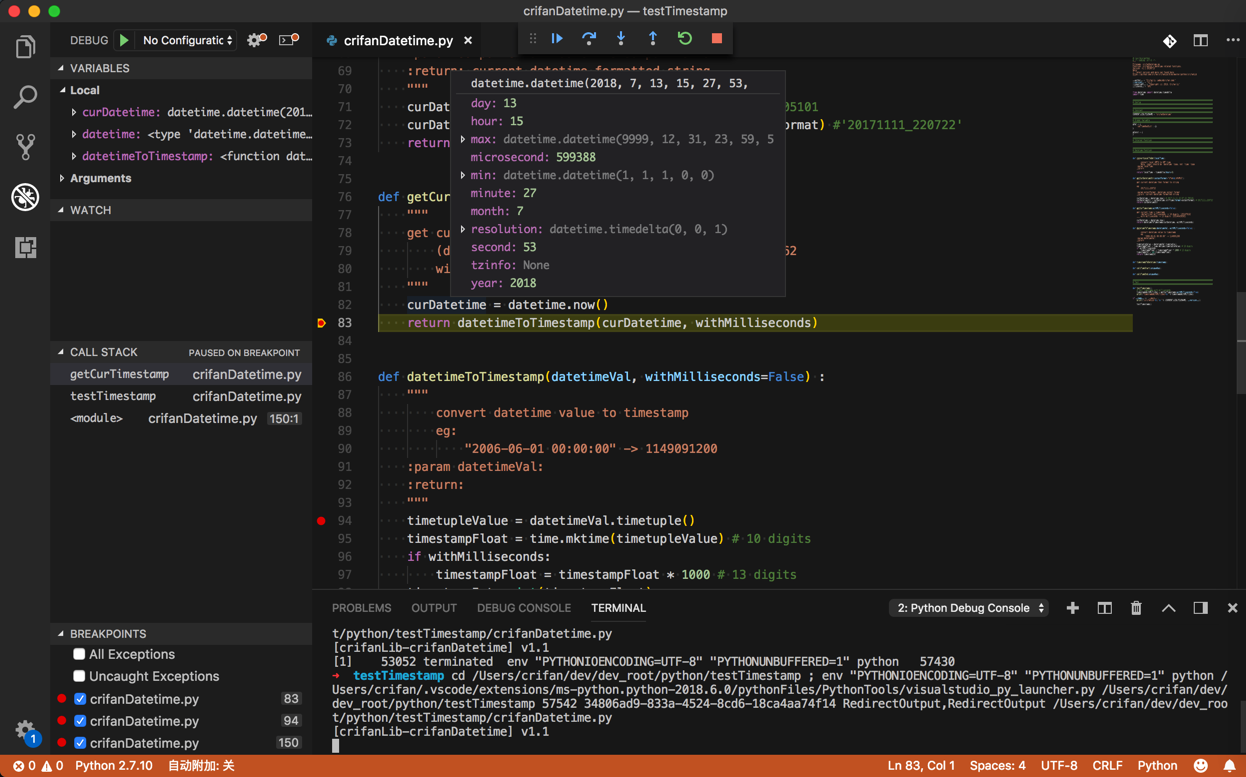Grab the debug toolbar drag handle
1246x777 pixels.
[532, 39]
